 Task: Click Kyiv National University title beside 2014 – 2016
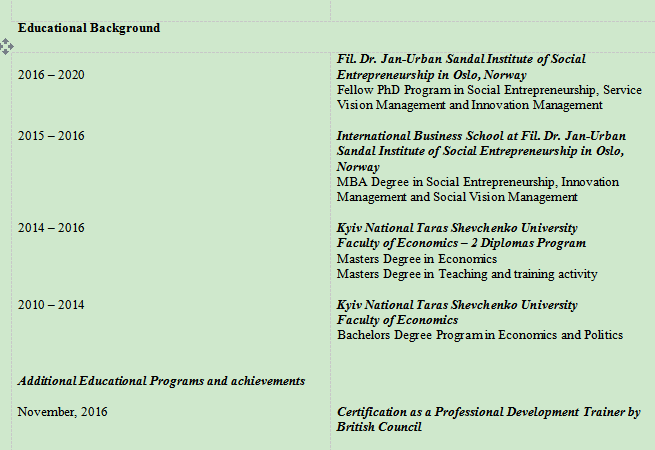click(457, 228)
